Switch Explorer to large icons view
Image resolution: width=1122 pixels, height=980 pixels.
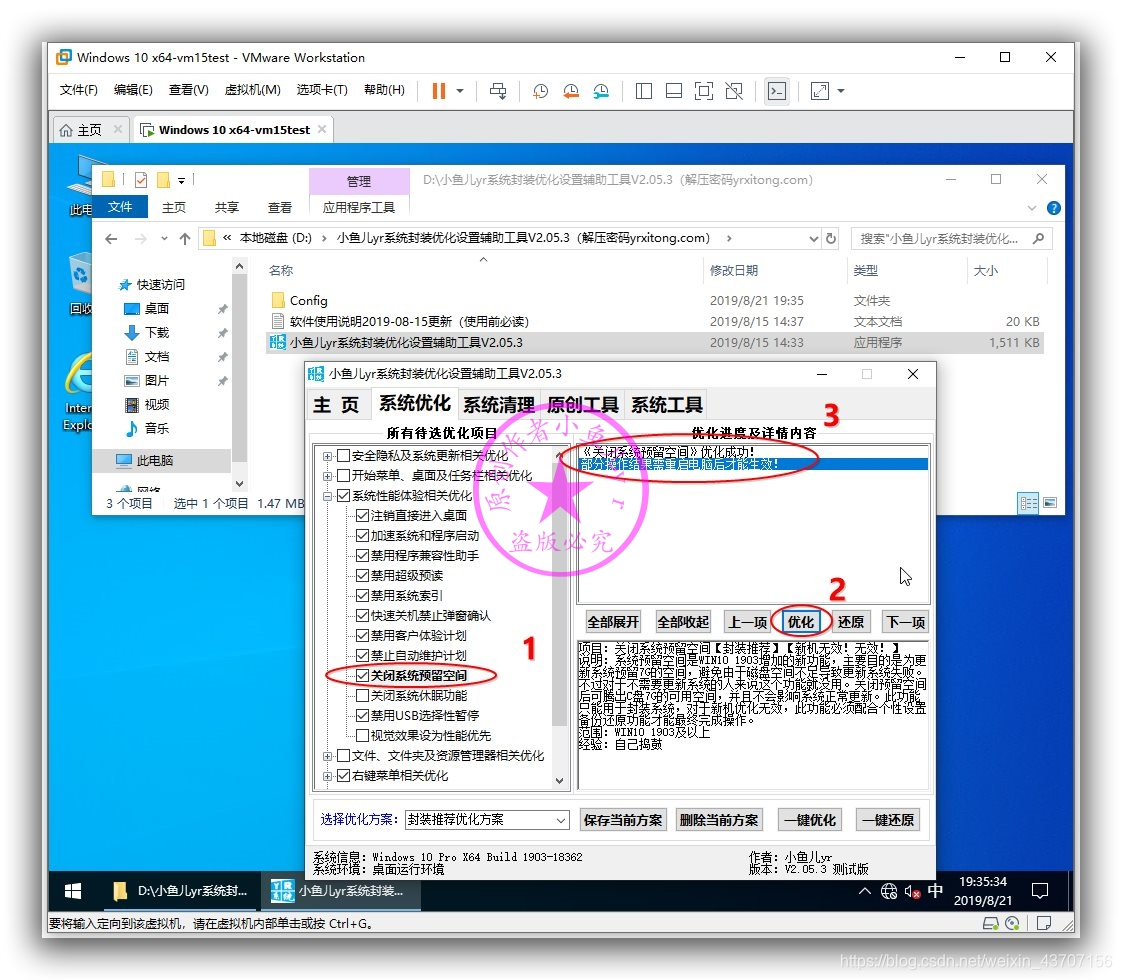pos(1050,503)
